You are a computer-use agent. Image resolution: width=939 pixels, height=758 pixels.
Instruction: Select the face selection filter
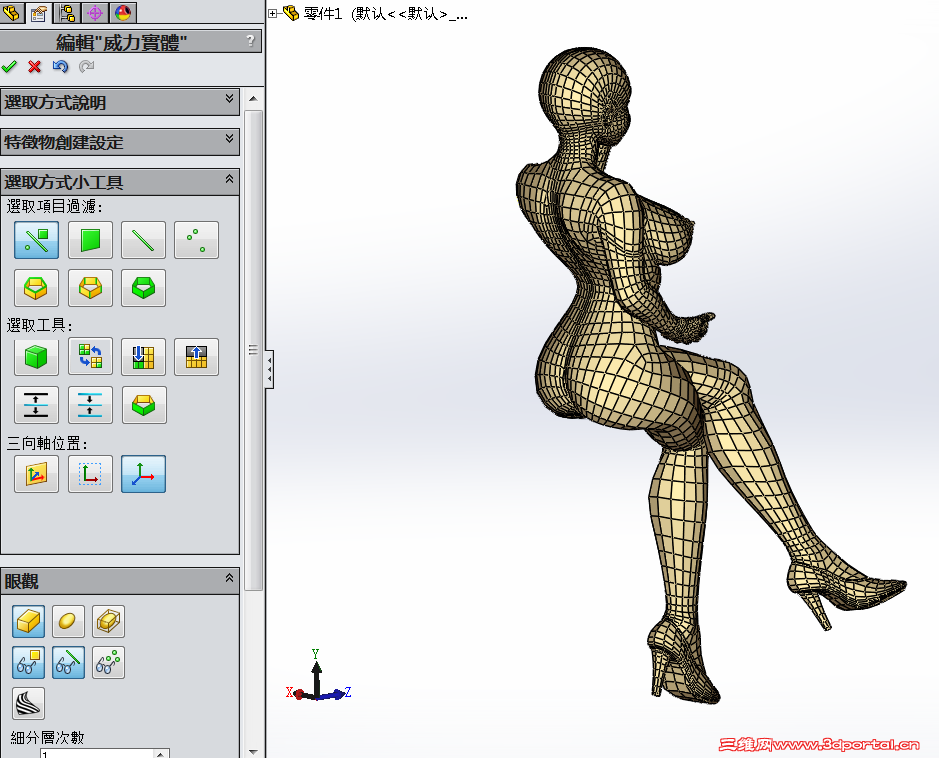pos(91,239)
